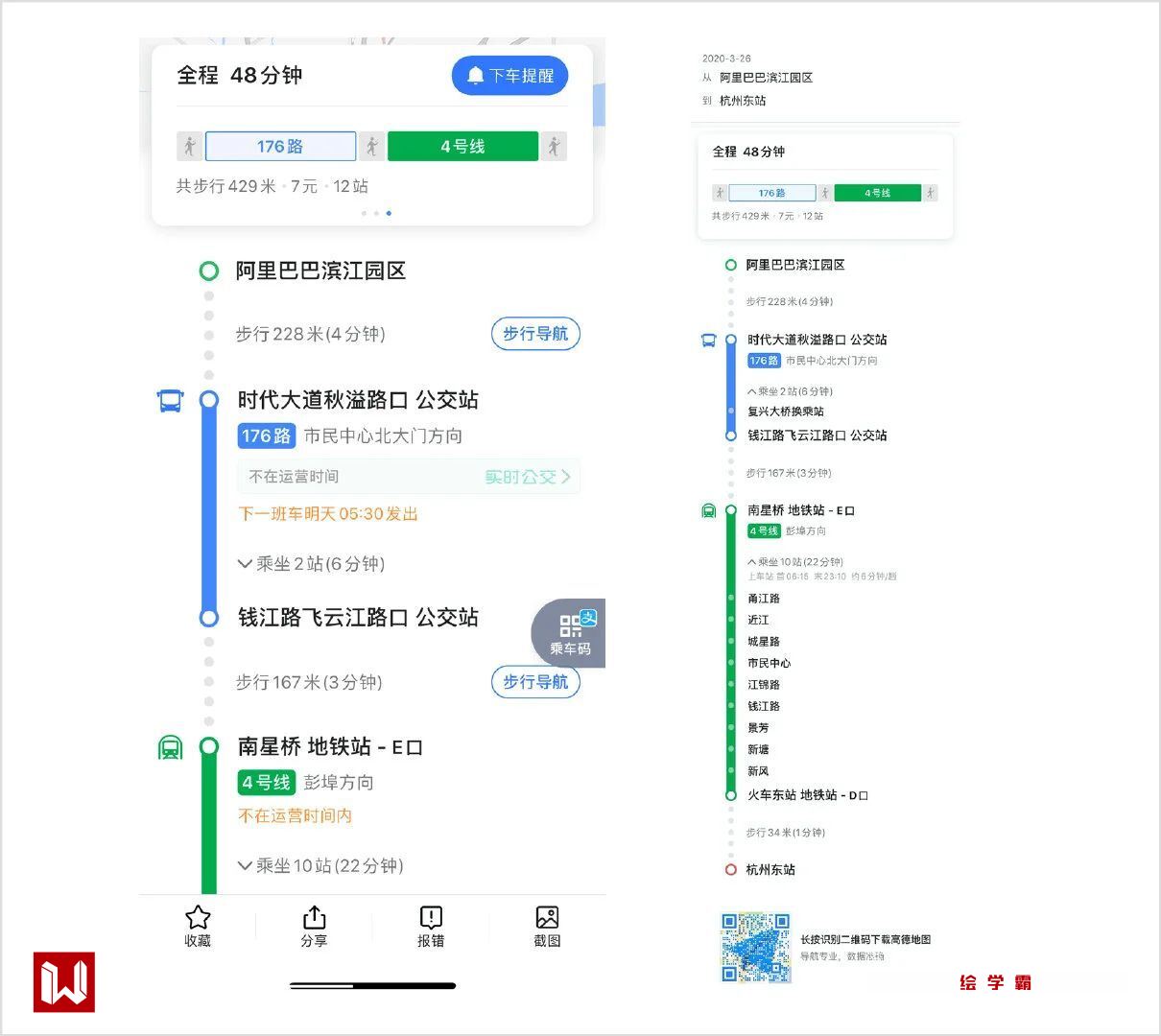The width and height of the screenshot is (1161, 1036).
Task: Select 城星路 station
Action: click(x=764, y=642)
